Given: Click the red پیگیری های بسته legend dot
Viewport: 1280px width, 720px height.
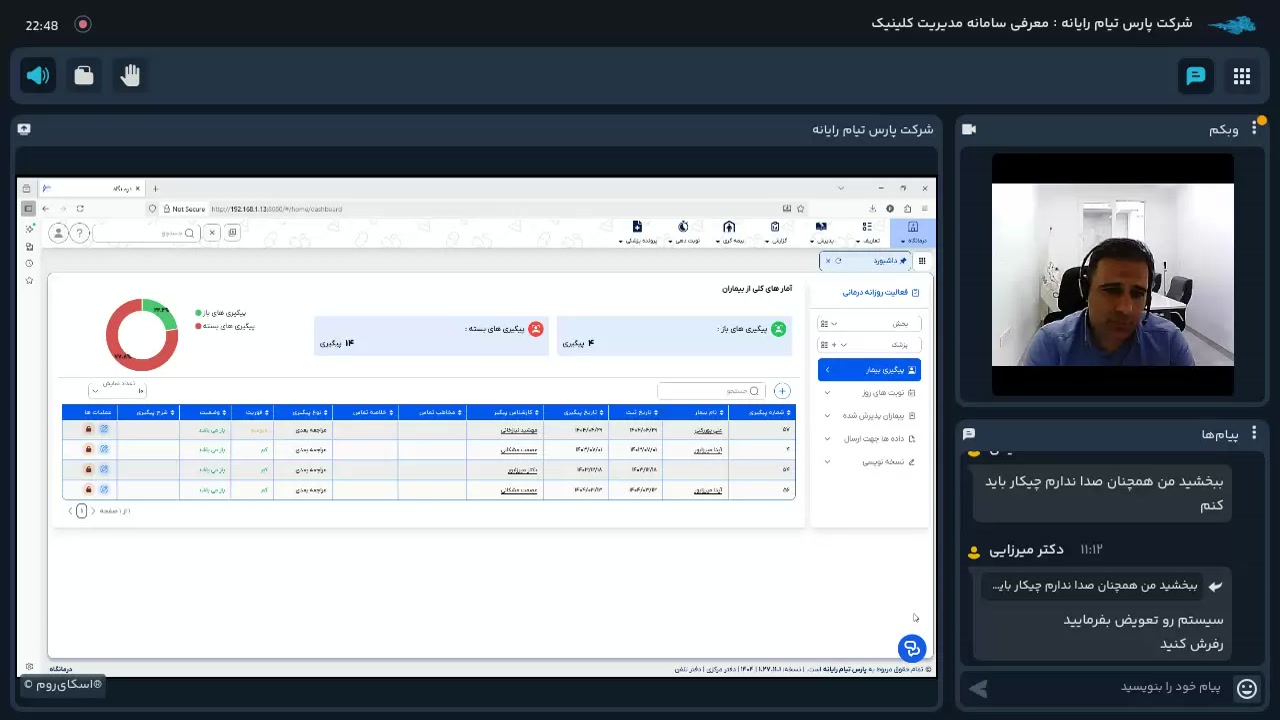Looking at the screenshot, I should tap(198, 326).
